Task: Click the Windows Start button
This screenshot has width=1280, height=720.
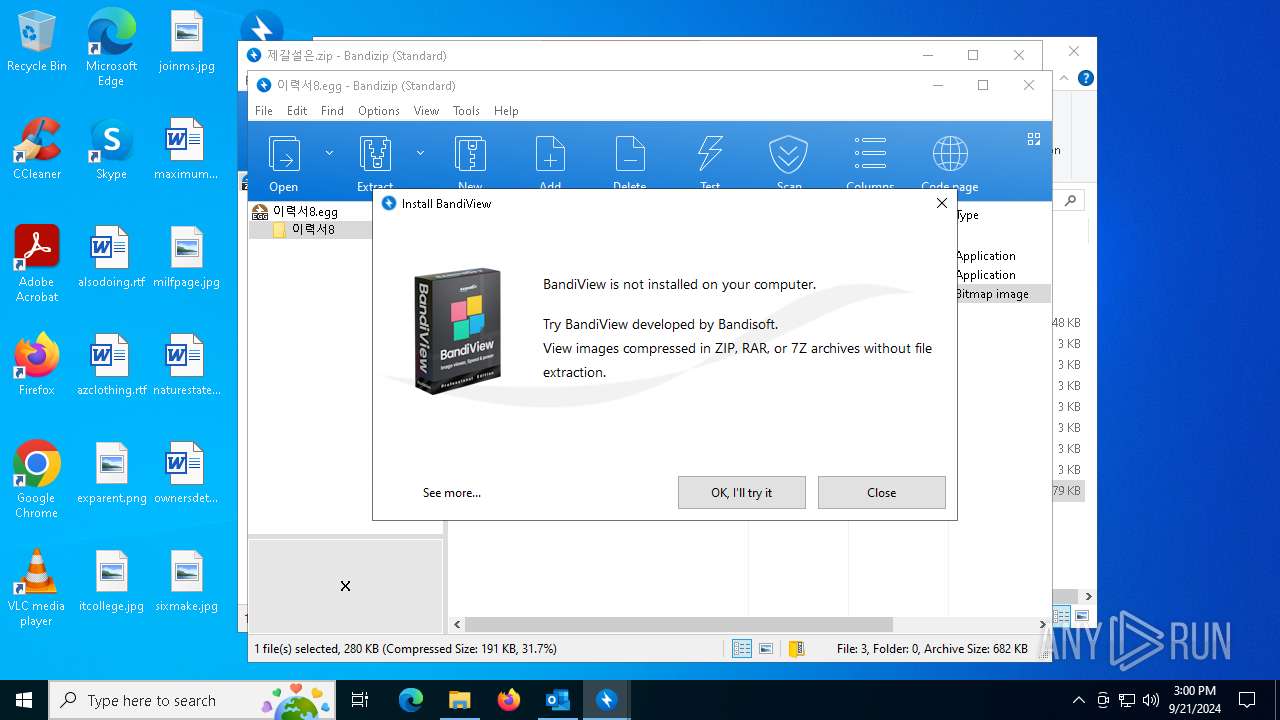Action: 24,700
